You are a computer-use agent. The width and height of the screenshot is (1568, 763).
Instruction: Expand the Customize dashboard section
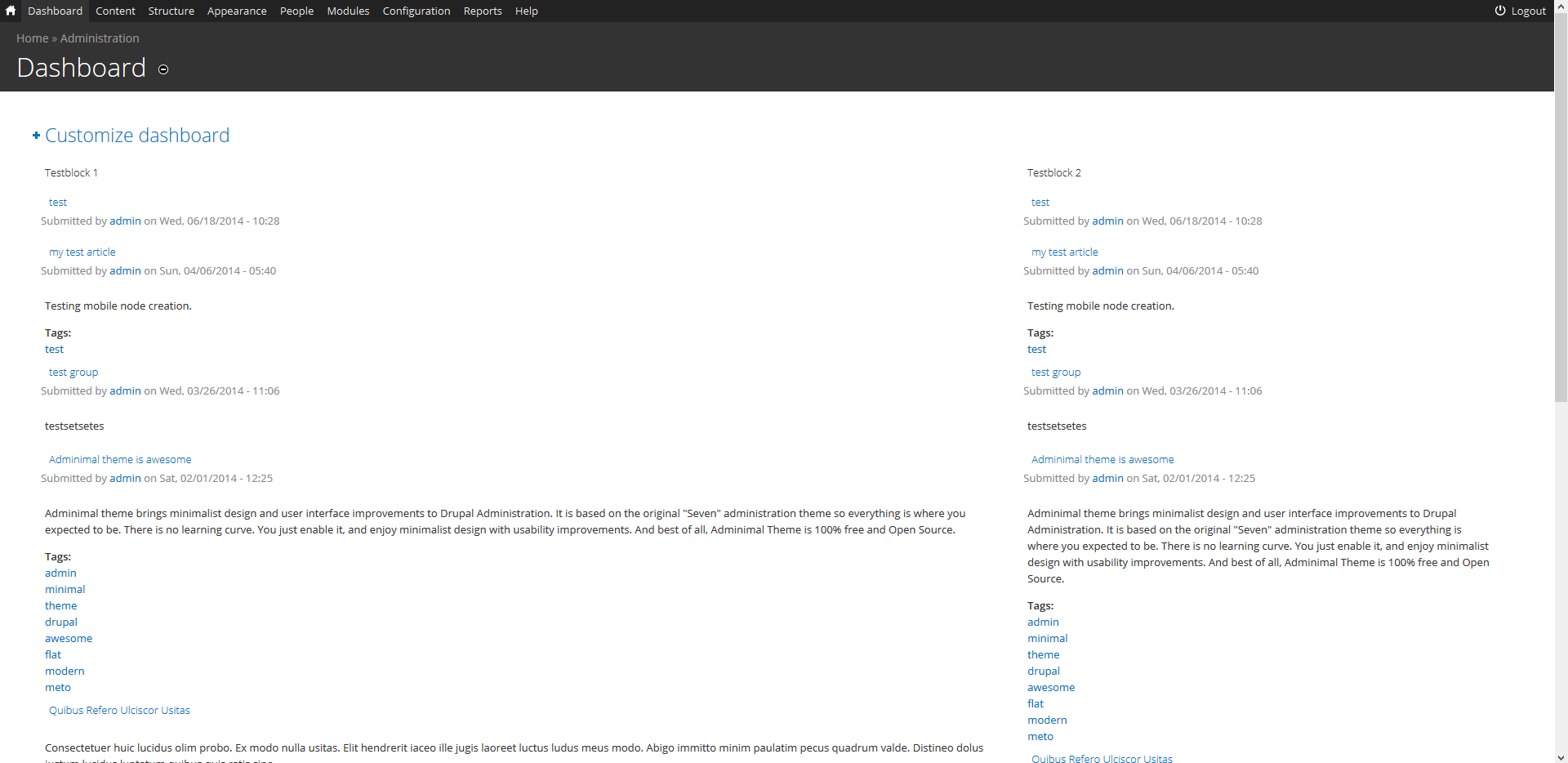tap(136, 135)
